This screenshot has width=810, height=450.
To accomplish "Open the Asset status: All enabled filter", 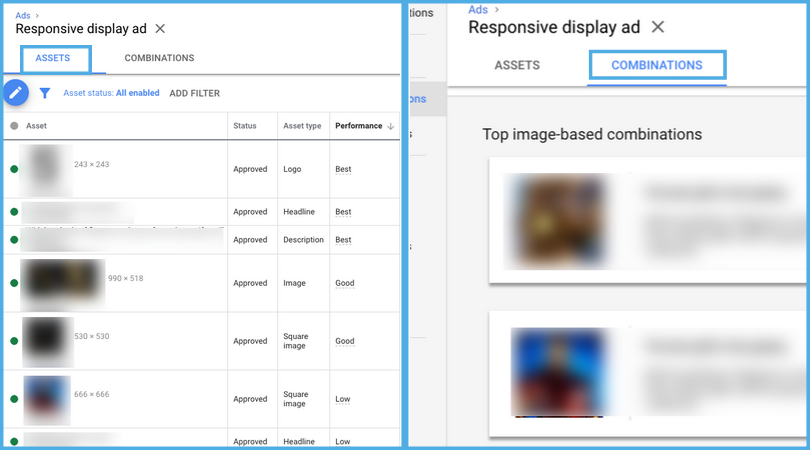I will (x=111, y=93).
